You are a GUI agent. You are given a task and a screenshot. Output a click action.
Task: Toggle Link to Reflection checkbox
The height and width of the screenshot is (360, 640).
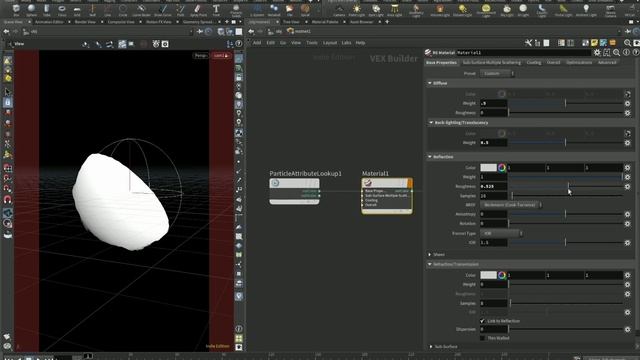[x=482, y=321]
